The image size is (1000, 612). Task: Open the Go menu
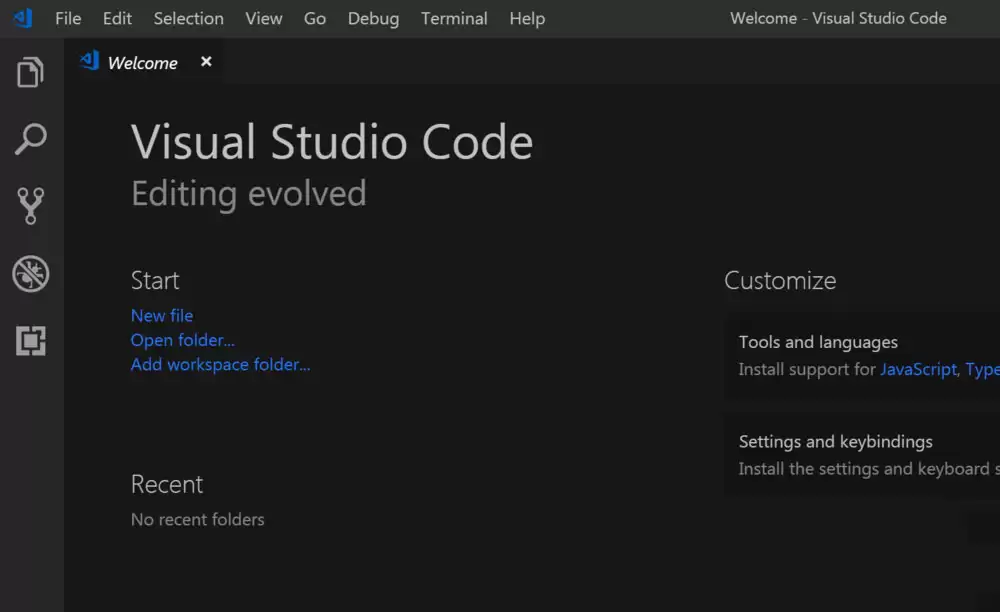[x=314, y=18]
